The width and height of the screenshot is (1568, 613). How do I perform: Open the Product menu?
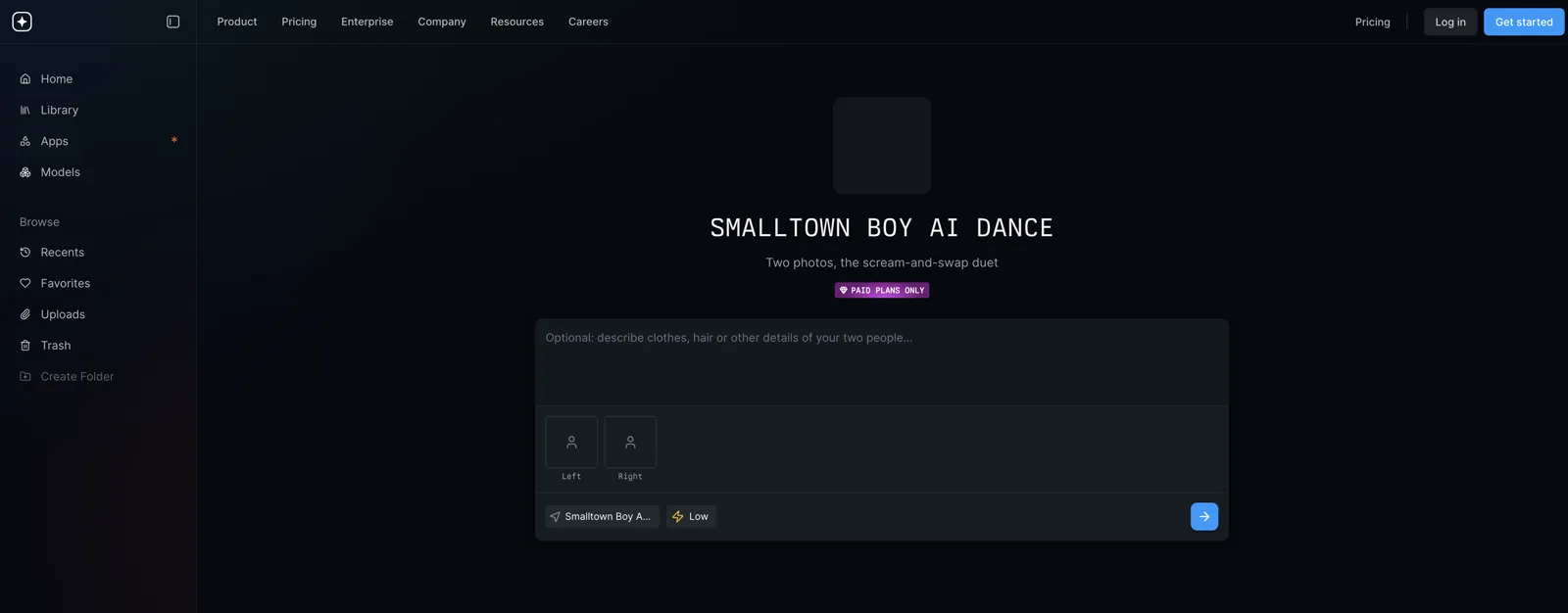tap(237, 22)
